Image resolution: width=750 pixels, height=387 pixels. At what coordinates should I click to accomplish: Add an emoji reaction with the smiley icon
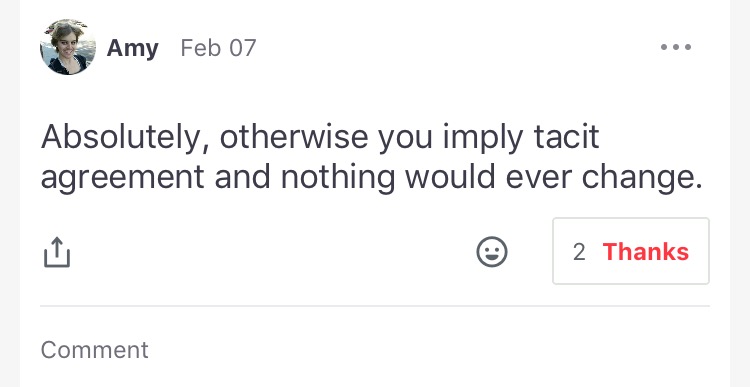coord(492,252)
